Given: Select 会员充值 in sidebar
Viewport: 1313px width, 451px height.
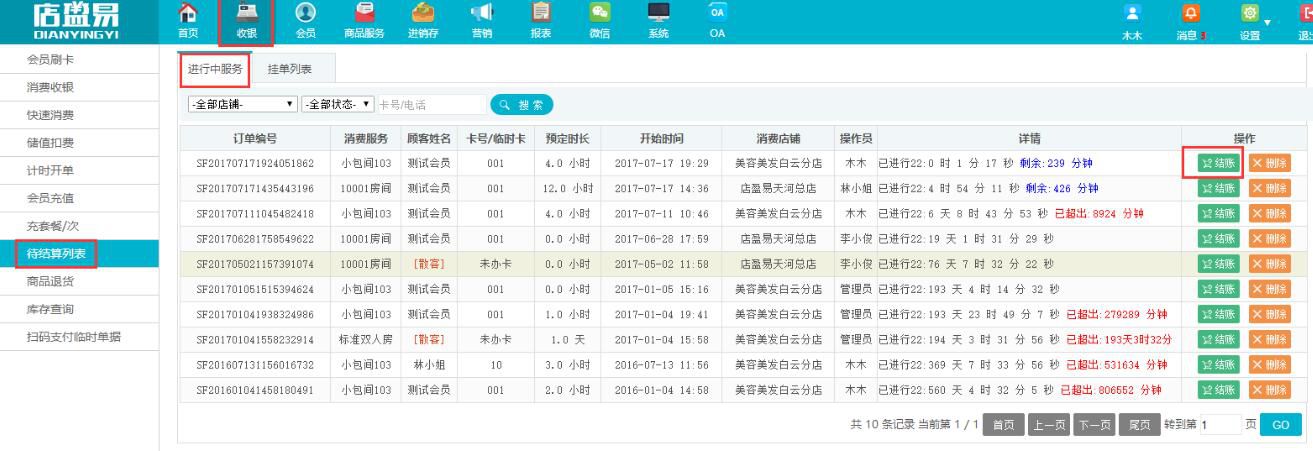Looking at the screenshot, I should pos(79,198).
